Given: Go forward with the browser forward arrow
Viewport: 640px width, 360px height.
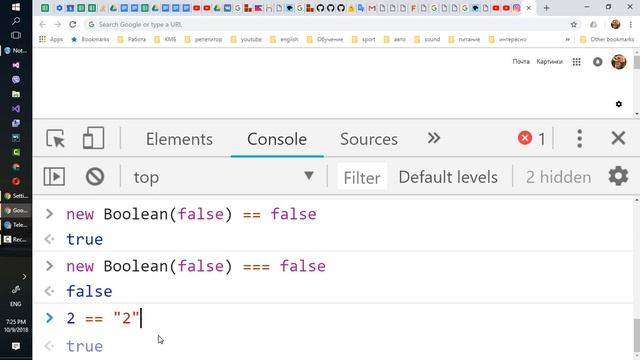Looking at the screenshot, I should [58, 24].
